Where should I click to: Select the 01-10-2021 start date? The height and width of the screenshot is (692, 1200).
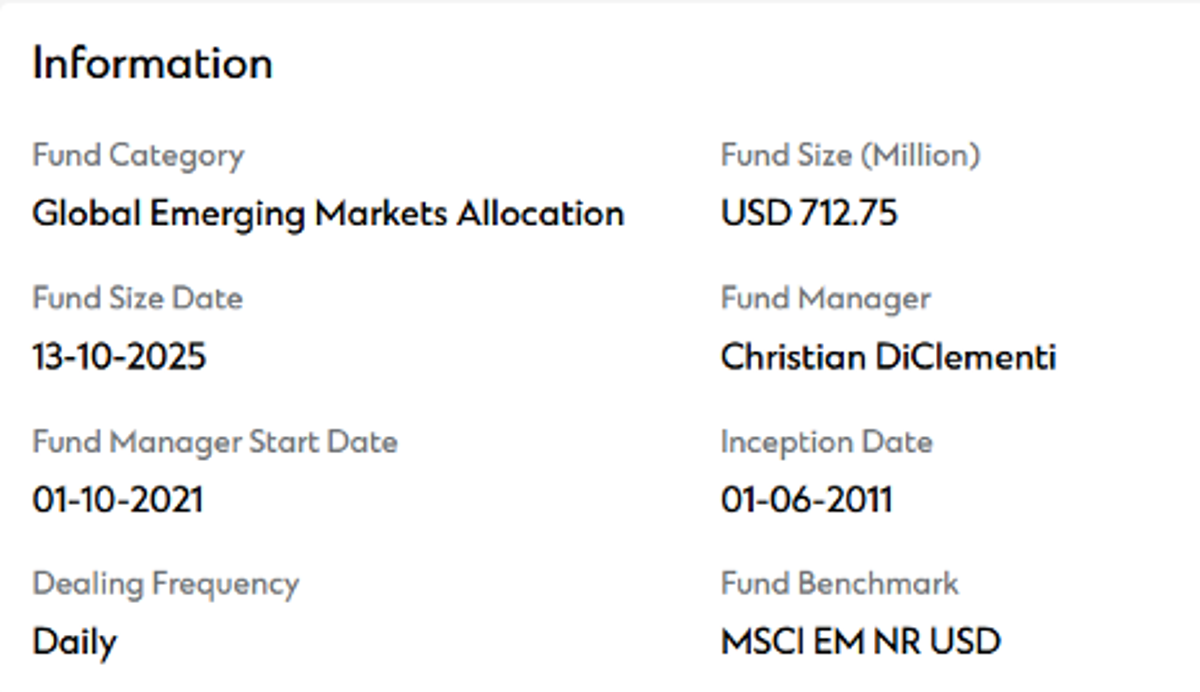(117, 499)
